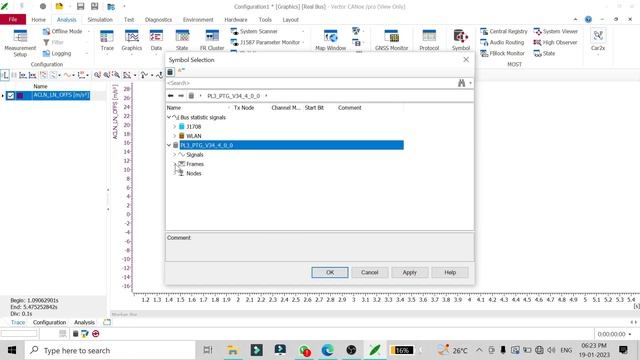Open the GNSS Monitor
This screenshot has width=640, height=360.
pyautogui.click(x=391, y=40)
